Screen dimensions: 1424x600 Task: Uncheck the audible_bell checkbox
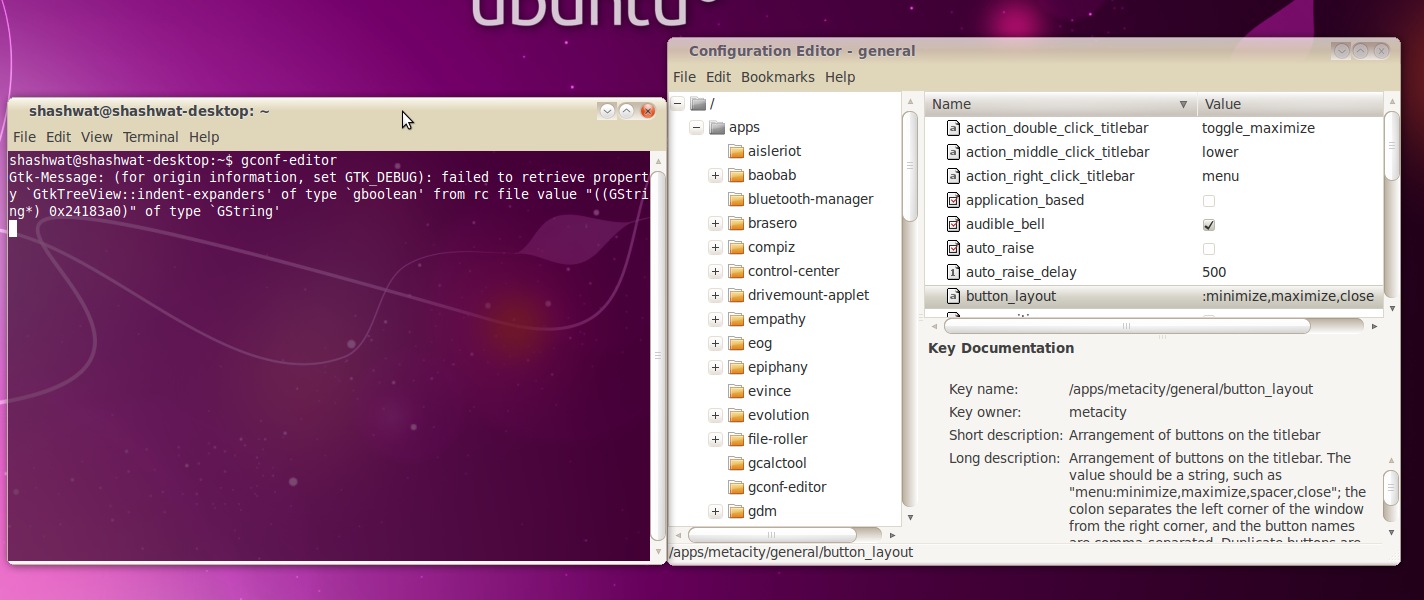coord(1209,225)
